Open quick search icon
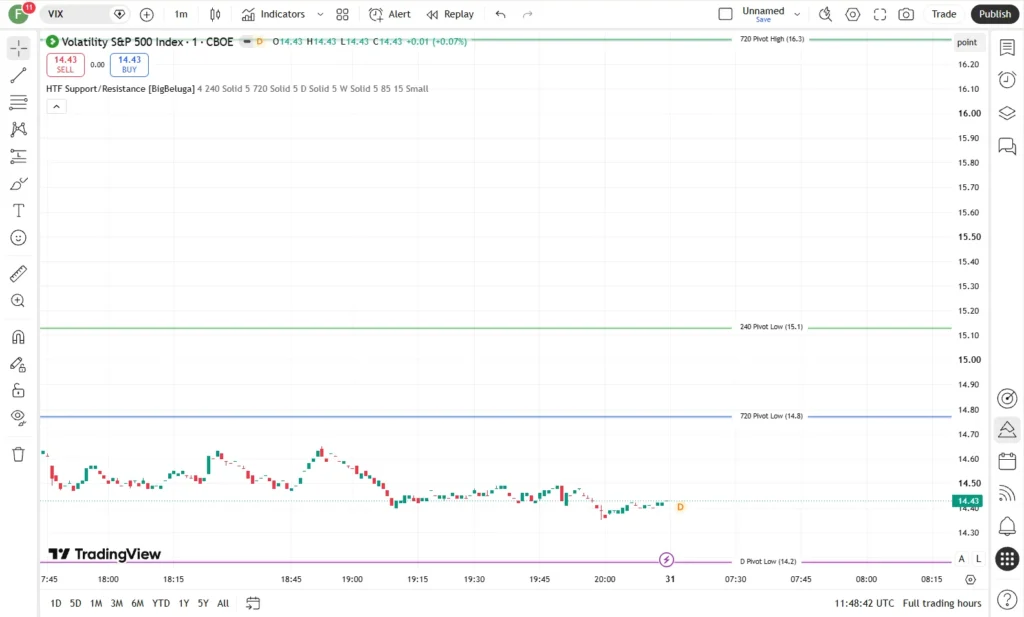 tap(825, 14)
